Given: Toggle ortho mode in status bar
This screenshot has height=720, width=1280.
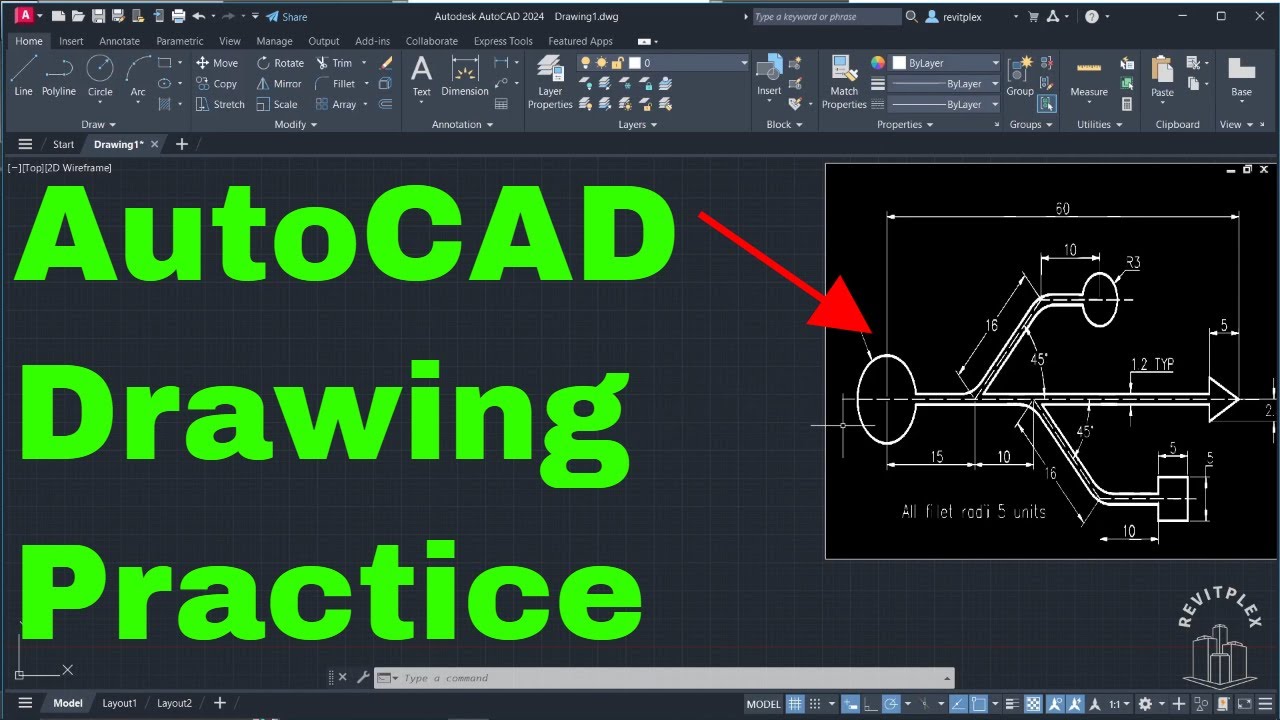Looking at the screenshot, I should 869,704.
